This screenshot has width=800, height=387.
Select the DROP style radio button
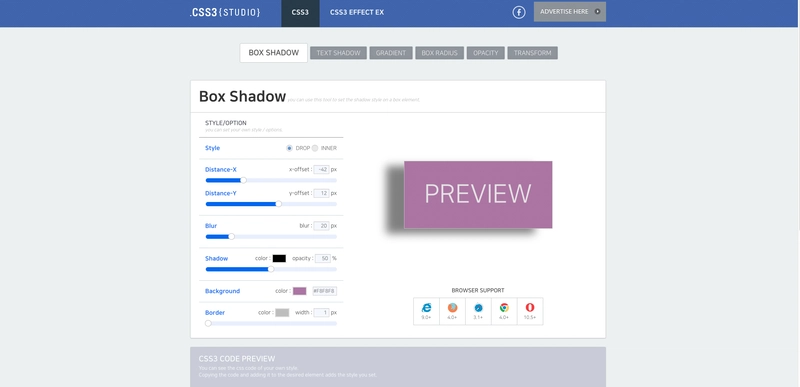(289, 148)
